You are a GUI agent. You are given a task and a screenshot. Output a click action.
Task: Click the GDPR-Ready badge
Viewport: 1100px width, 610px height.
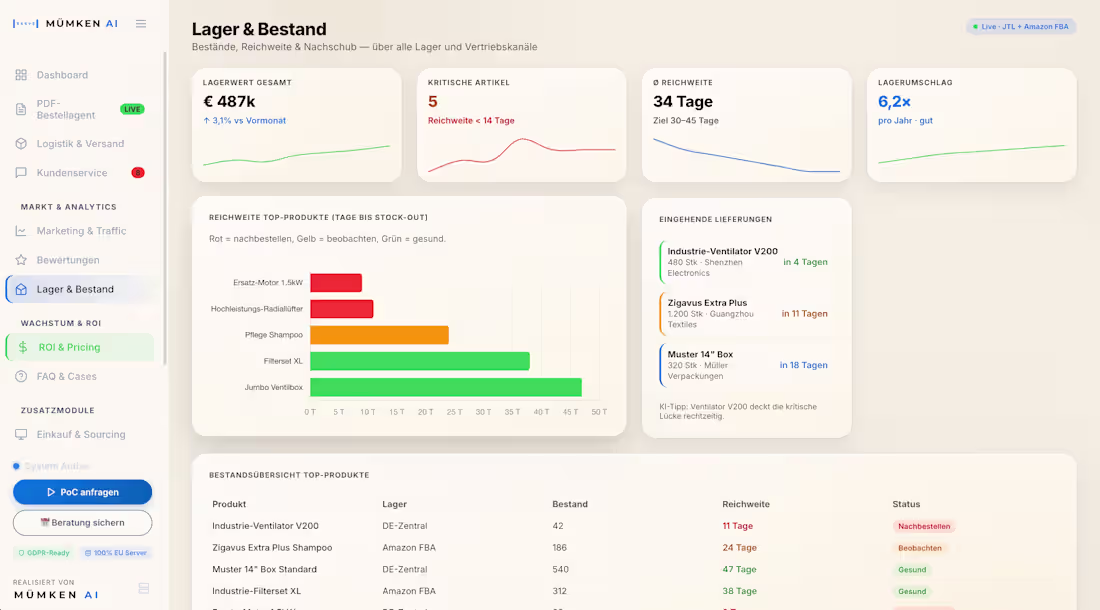point(44,553)
